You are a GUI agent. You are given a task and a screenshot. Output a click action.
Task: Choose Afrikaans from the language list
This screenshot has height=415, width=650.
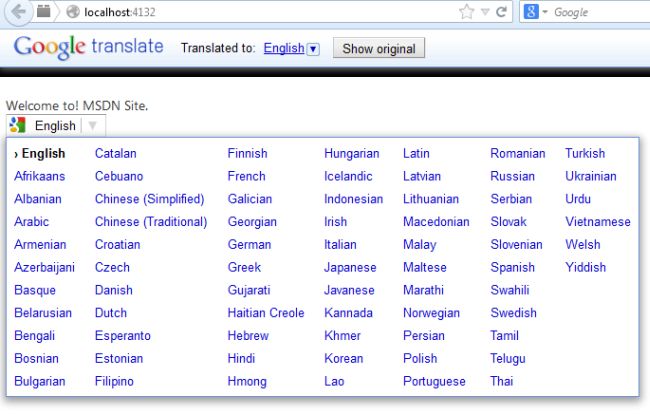pos(40,176)
